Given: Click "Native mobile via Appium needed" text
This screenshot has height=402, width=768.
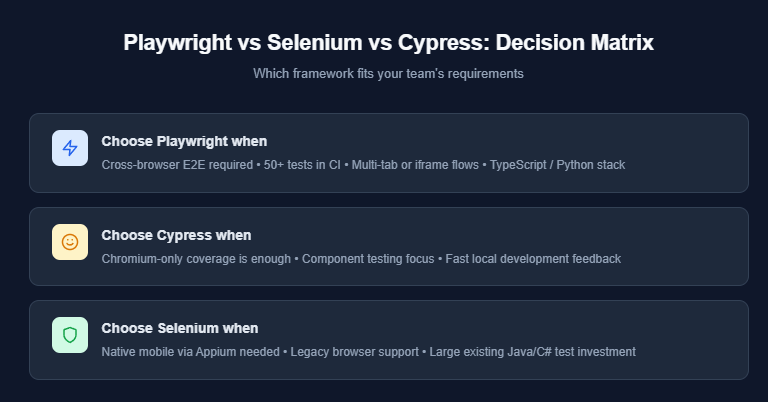Looking at the screenshot, I should click(x=192, y=352).
